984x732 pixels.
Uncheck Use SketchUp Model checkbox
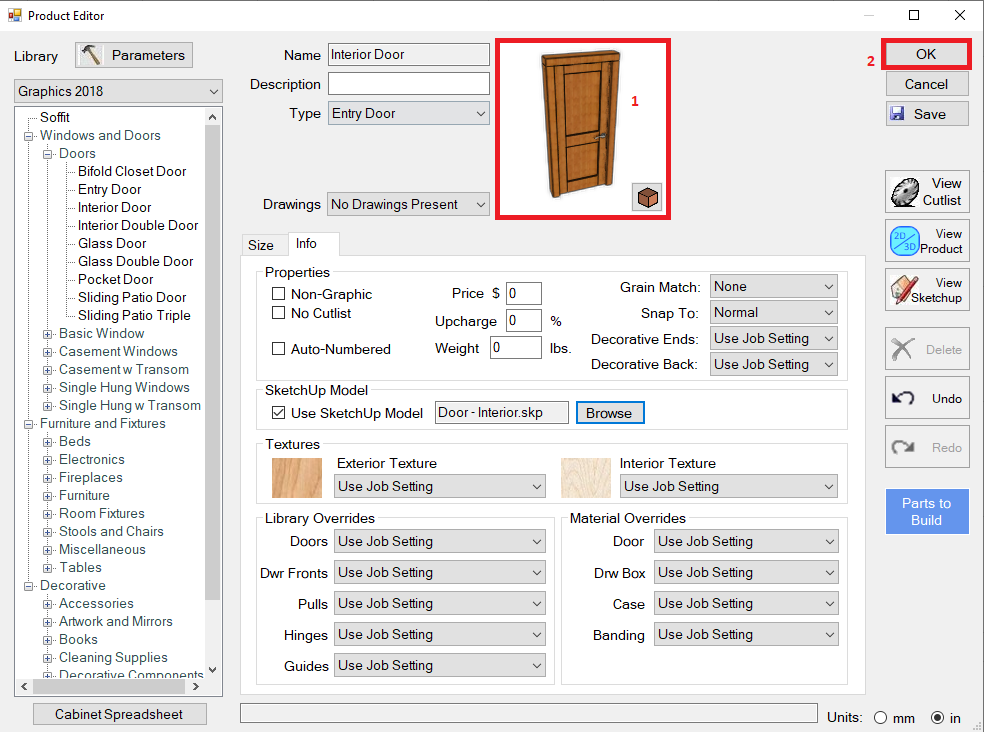tap(279, 413)
